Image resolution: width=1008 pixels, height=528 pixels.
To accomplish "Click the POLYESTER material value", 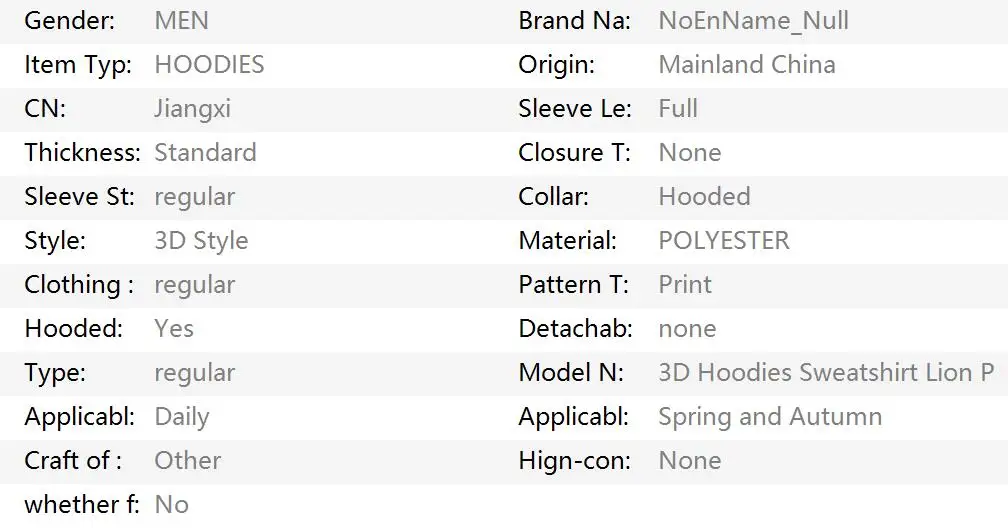I will click(723, 241).
